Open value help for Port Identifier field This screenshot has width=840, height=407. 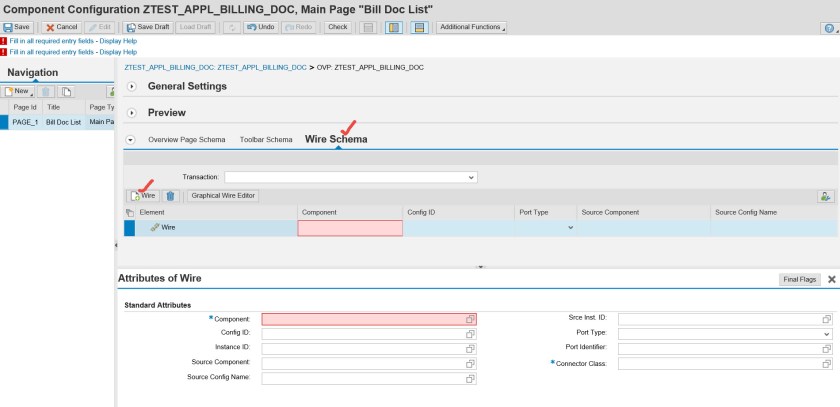tap(827, 349)
